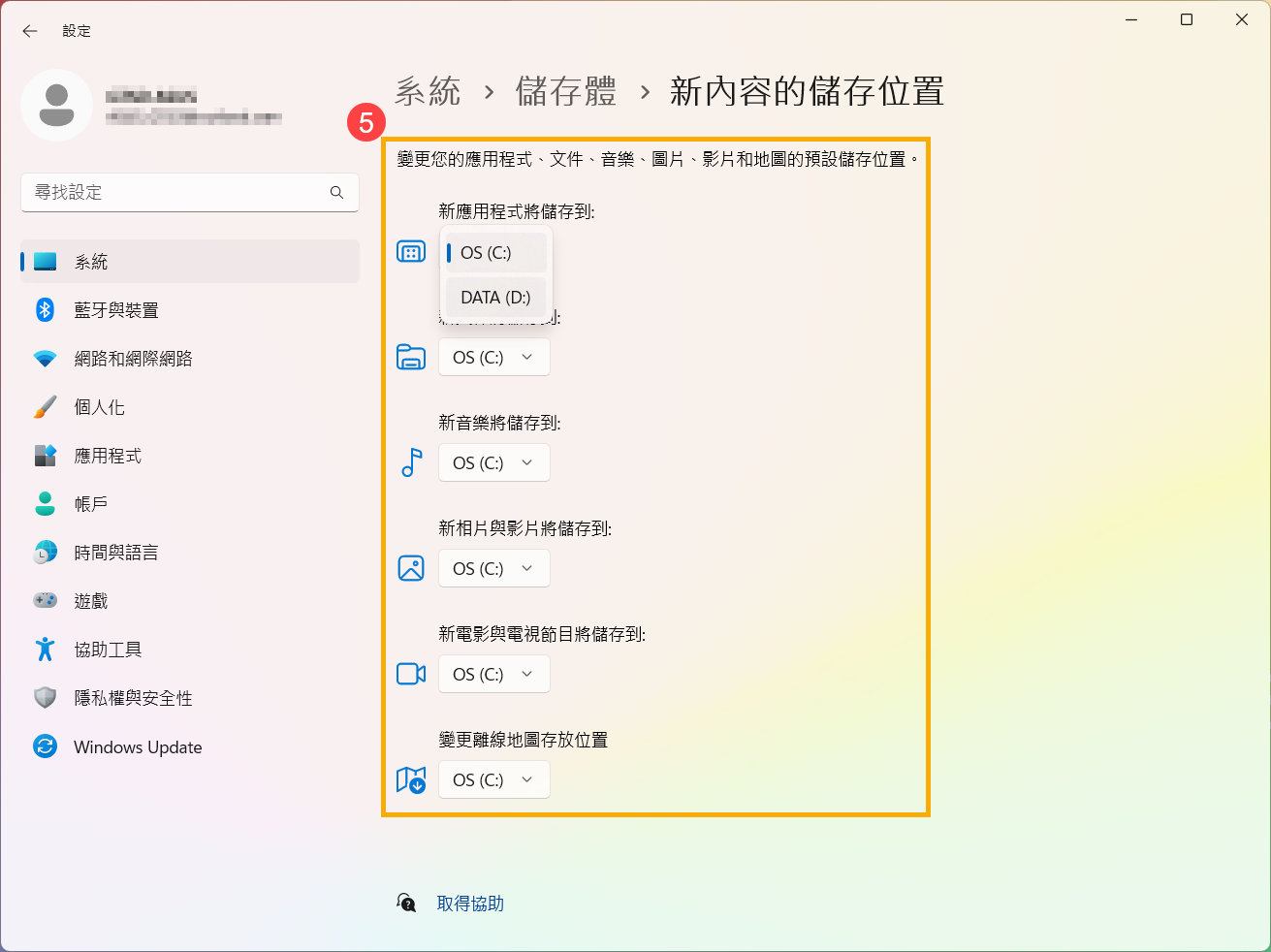
Task: Select OS (C:) in the open dropdown list
Action: (496, 253)
